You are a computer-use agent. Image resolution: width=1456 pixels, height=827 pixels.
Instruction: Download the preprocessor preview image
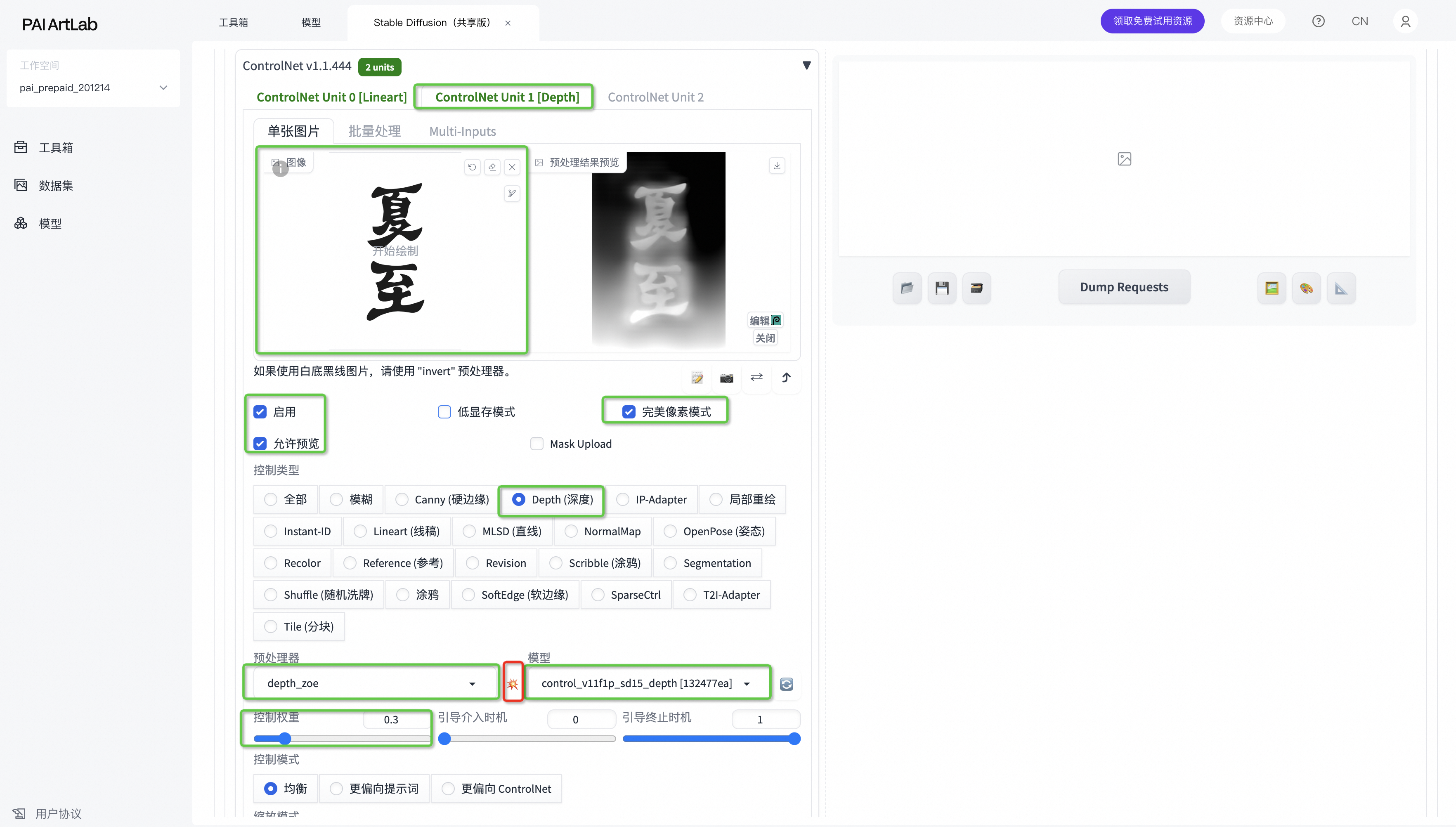pos(777,165)
